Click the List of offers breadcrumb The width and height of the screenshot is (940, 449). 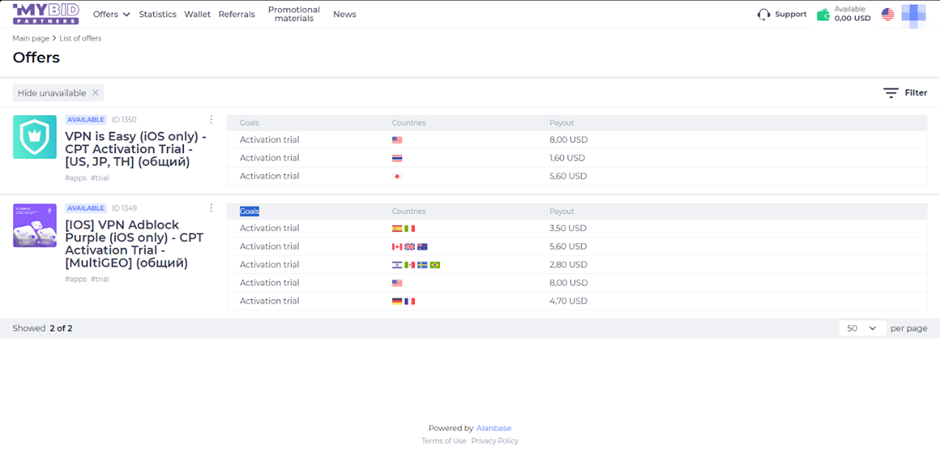(80, 38)
